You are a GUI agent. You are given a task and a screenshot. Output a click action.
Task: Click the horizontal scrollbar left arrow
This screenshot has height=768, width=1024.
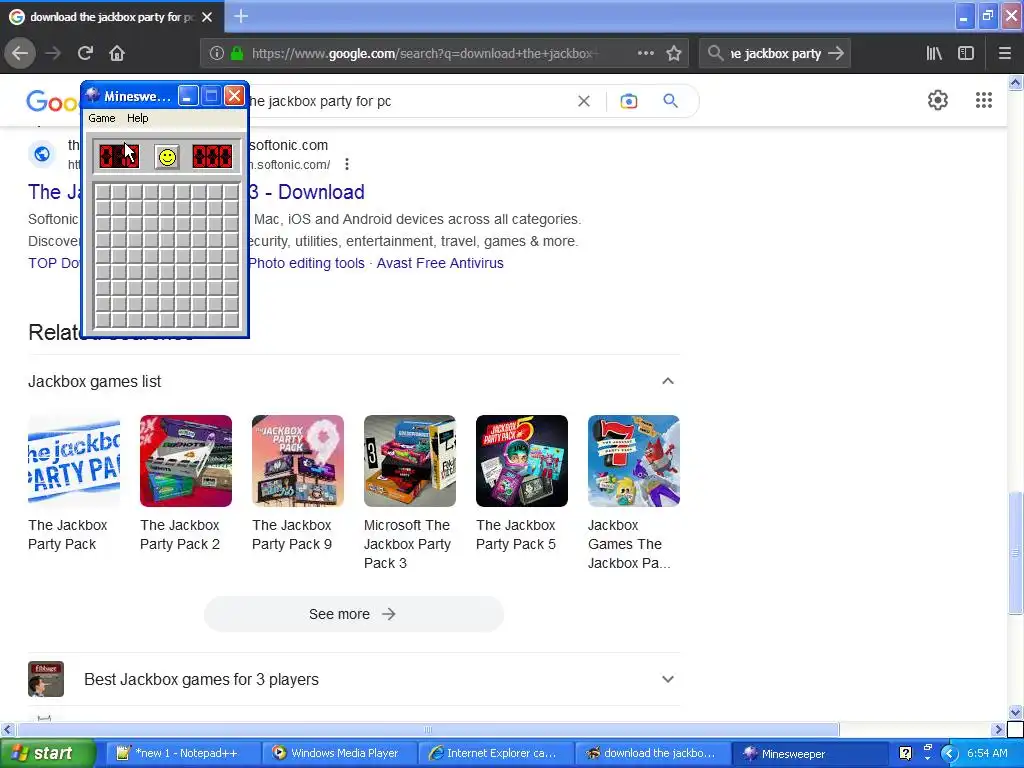pyautogui.click(x=7, y=729)
